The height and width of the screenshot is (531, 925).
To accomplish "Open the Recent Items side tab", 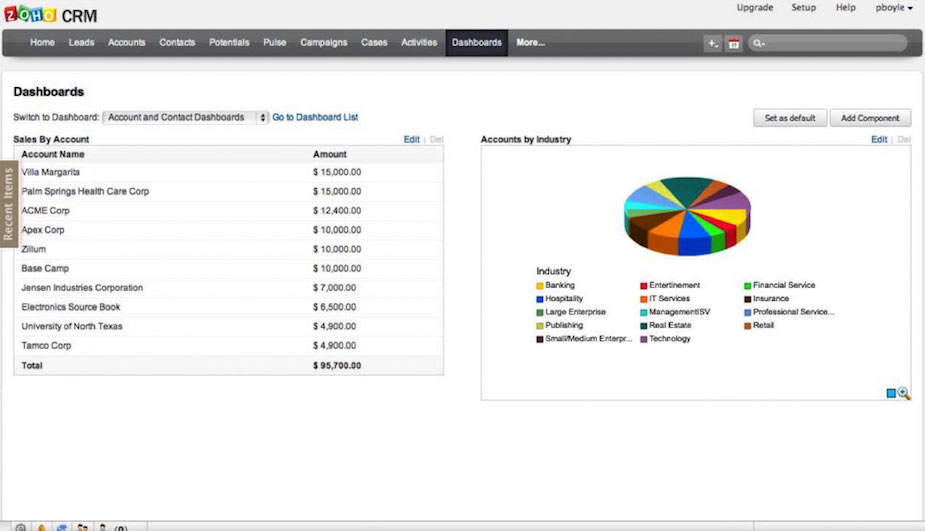I will pos(8,204).
